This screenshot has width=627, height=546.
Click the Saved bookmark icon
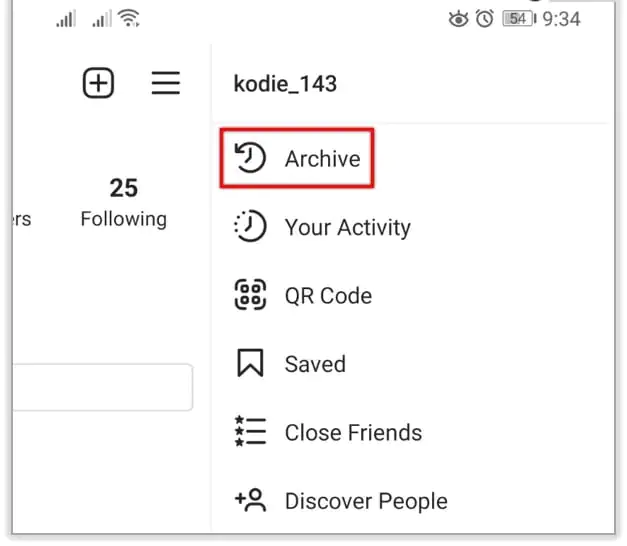click(x=250, y=363)
